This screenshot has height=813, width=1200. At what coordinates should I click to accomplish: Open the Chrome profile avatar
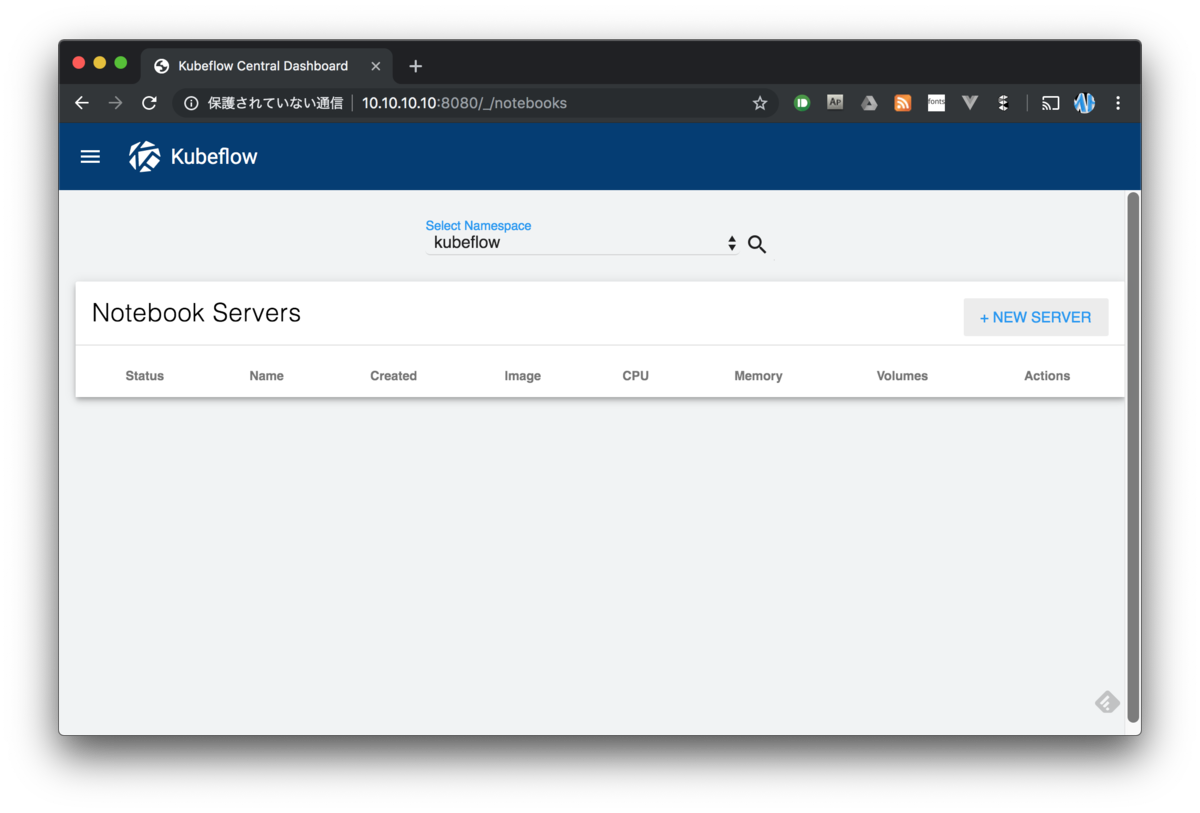tap(1084, 103)
